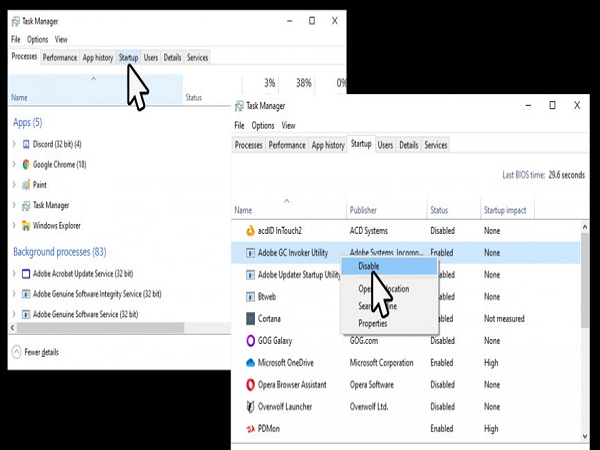Viewport: 600px width, 450px height.
Task: Click the Fewer details link
Action: click(41, 352)
